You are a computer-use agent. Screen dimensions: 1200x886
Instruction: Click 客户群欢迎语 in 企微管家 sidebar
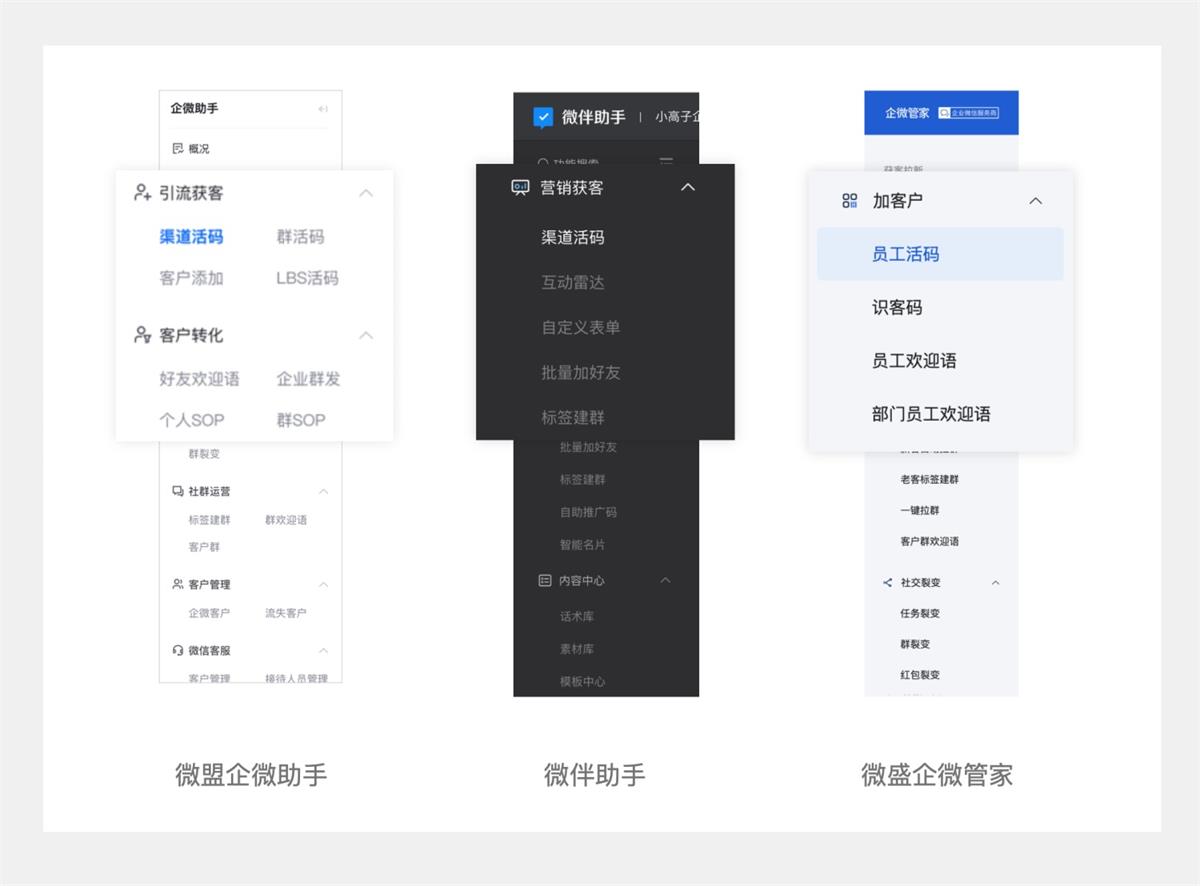pyautogui.click(x=929, y=541)
